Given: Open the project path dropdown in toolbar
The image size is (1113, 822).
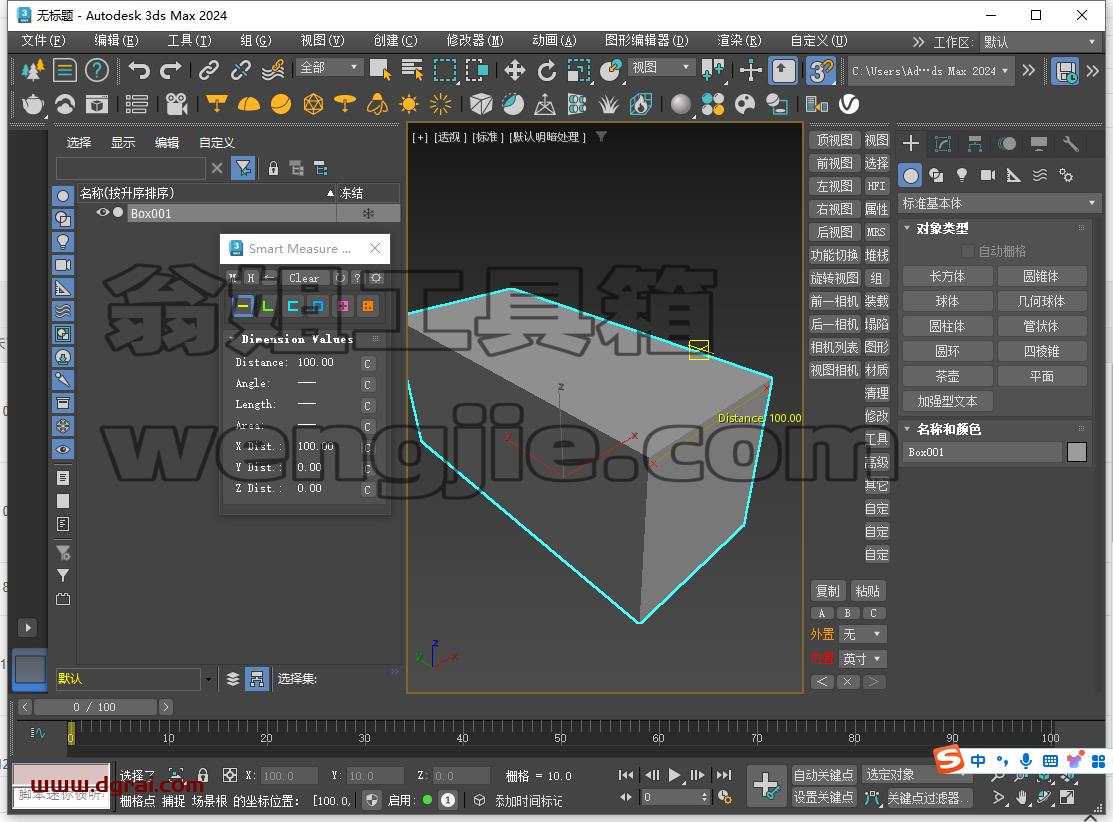Looking at the screenshot, I should pyautogui.click(x=930, y=71).
